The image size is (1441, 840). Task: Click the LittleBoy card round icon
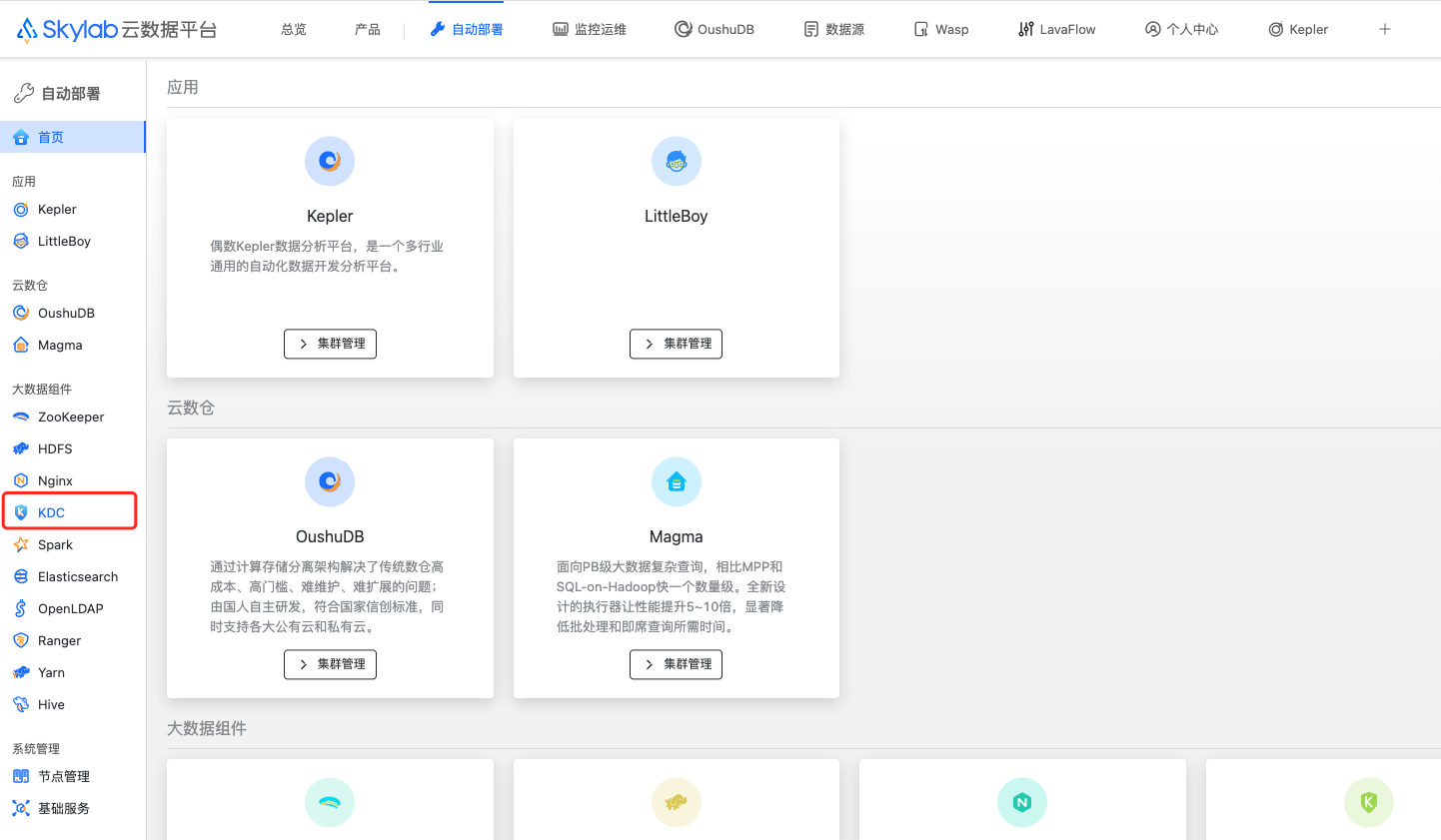677,161
